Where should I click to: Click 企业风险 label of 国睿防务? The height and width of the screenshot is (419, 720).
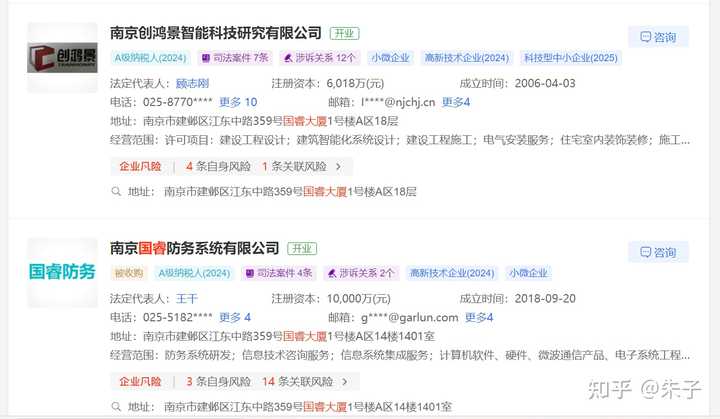pyautogui.click(x=140, y=381)
